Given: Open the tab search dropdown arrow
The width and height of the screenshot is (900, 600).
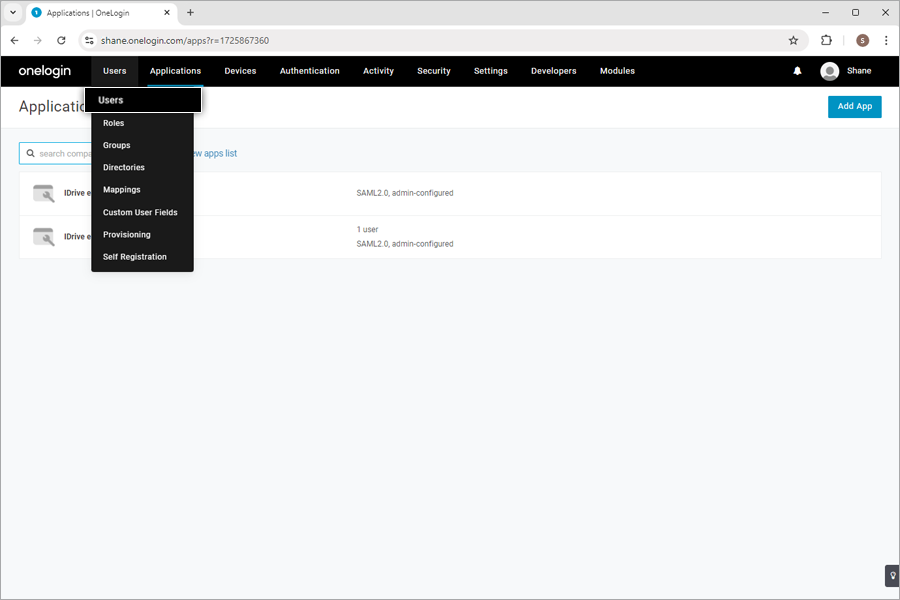Looking at the screenshot, I should [x=13, y=13].
